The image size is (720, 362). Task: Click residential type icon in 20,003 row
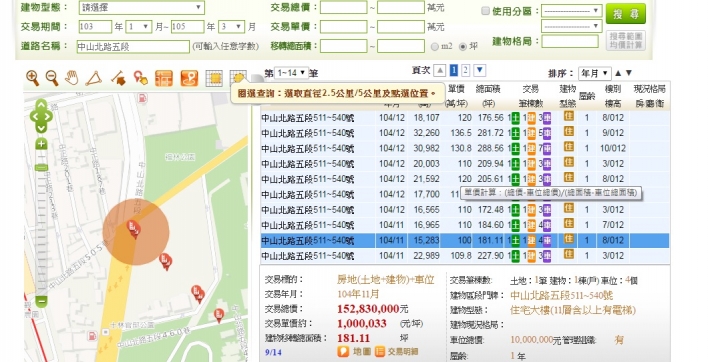tap(569, 162)
